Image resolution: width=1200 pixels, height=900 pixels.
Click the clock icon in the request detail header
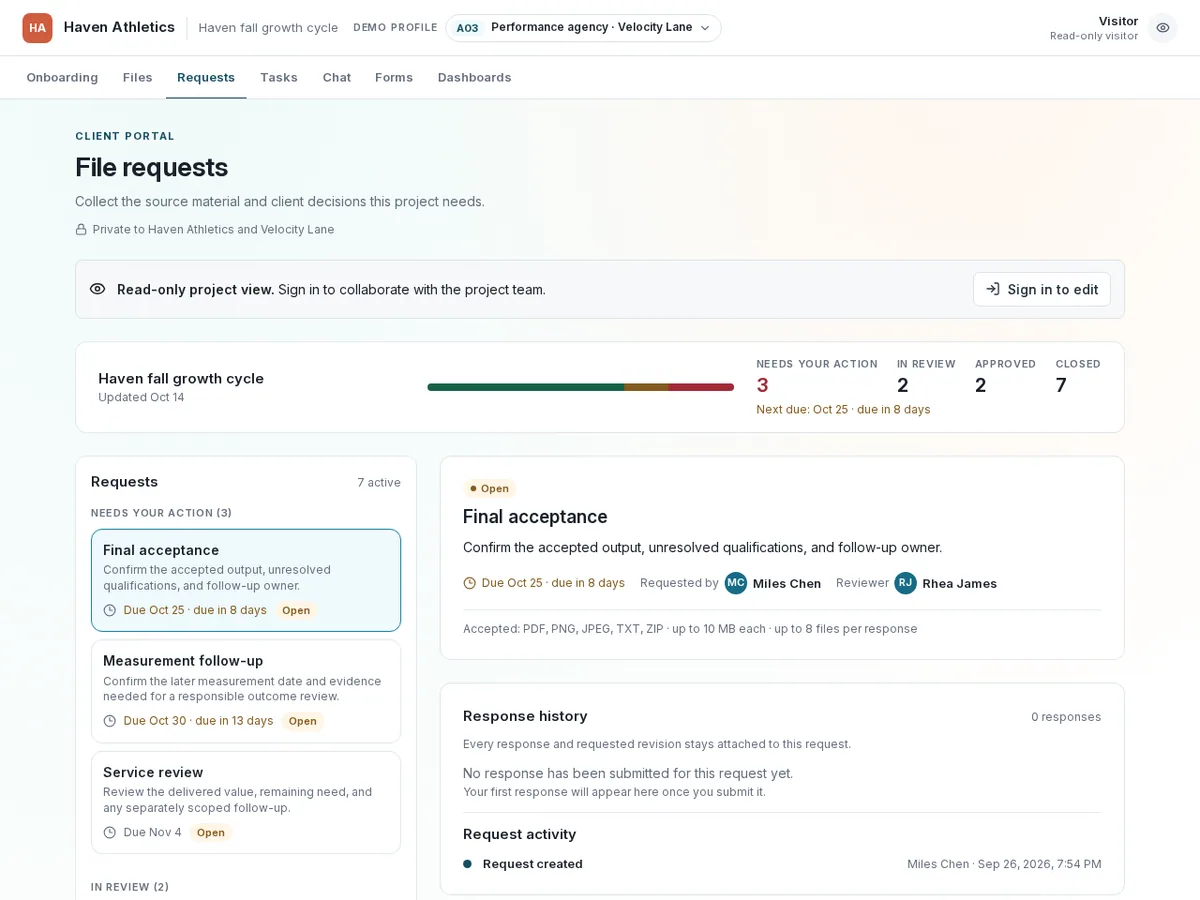point(470,583)
